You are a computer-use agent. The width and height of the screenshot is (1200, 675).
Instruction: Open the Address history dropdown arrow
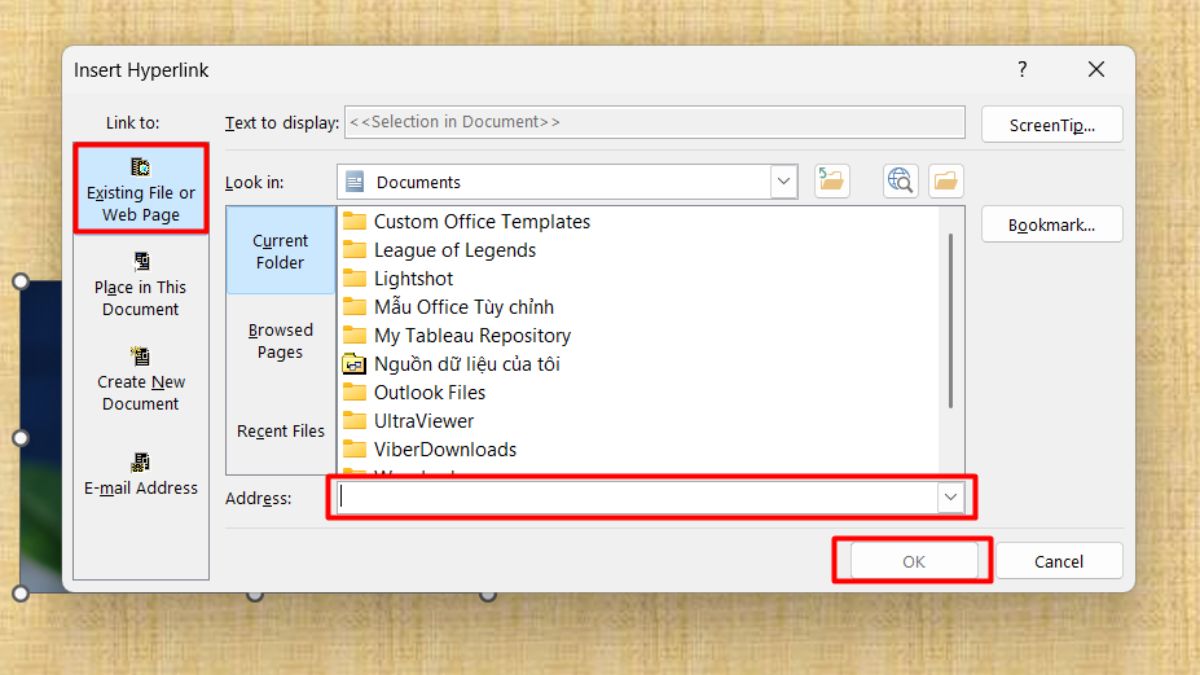[950, 498]
